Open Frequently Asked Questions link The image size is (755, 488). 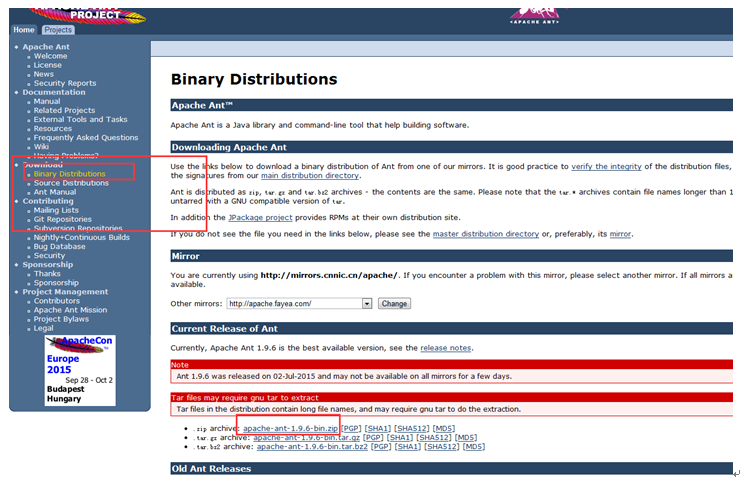click(x=86, y=138)
